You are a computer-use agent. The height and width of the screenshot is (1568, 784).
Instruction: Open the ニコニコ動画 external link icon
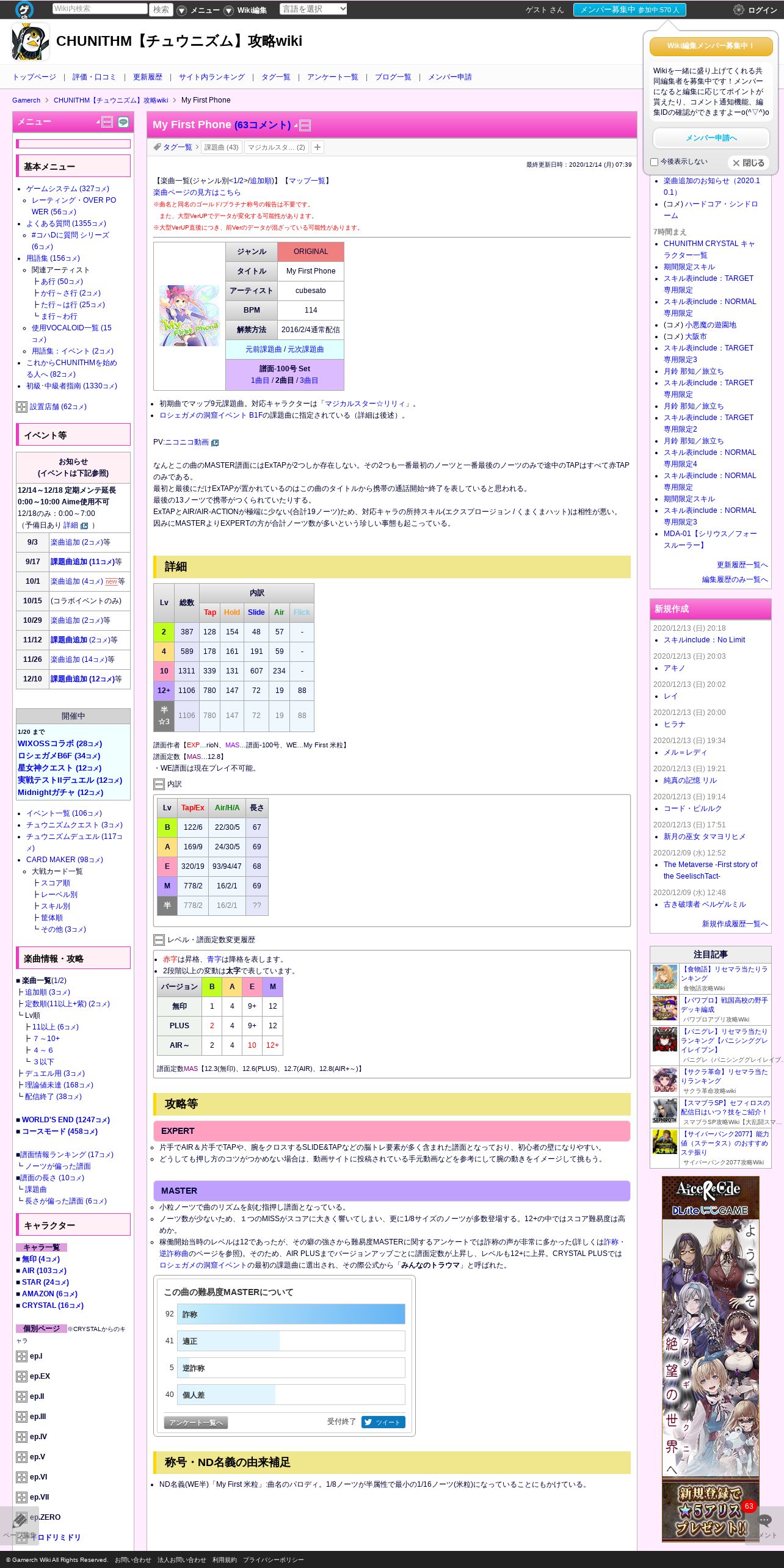click(215, 443)
